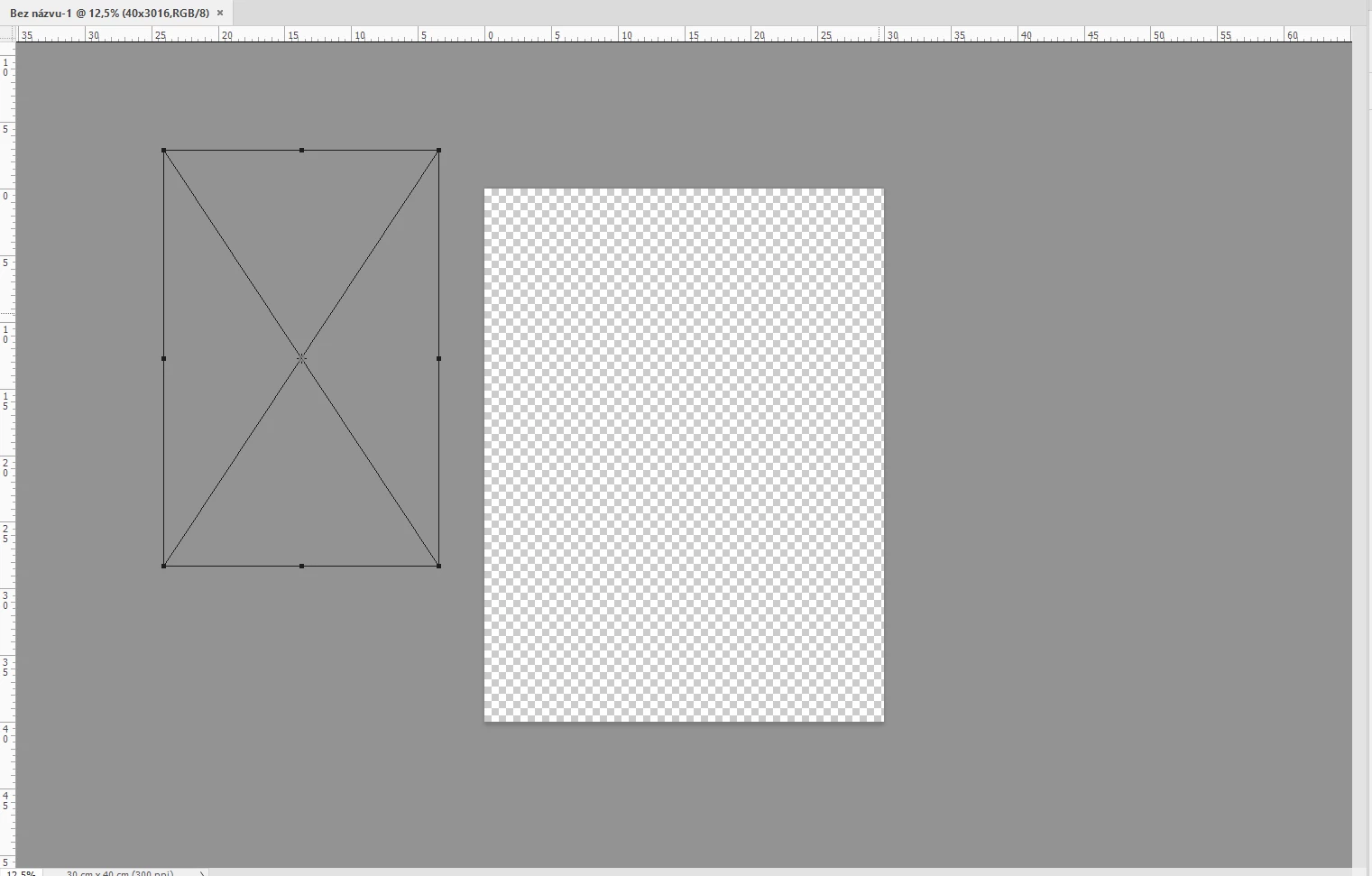
Task: Open the status bar info arrow menu
Action: pos(202,872)
